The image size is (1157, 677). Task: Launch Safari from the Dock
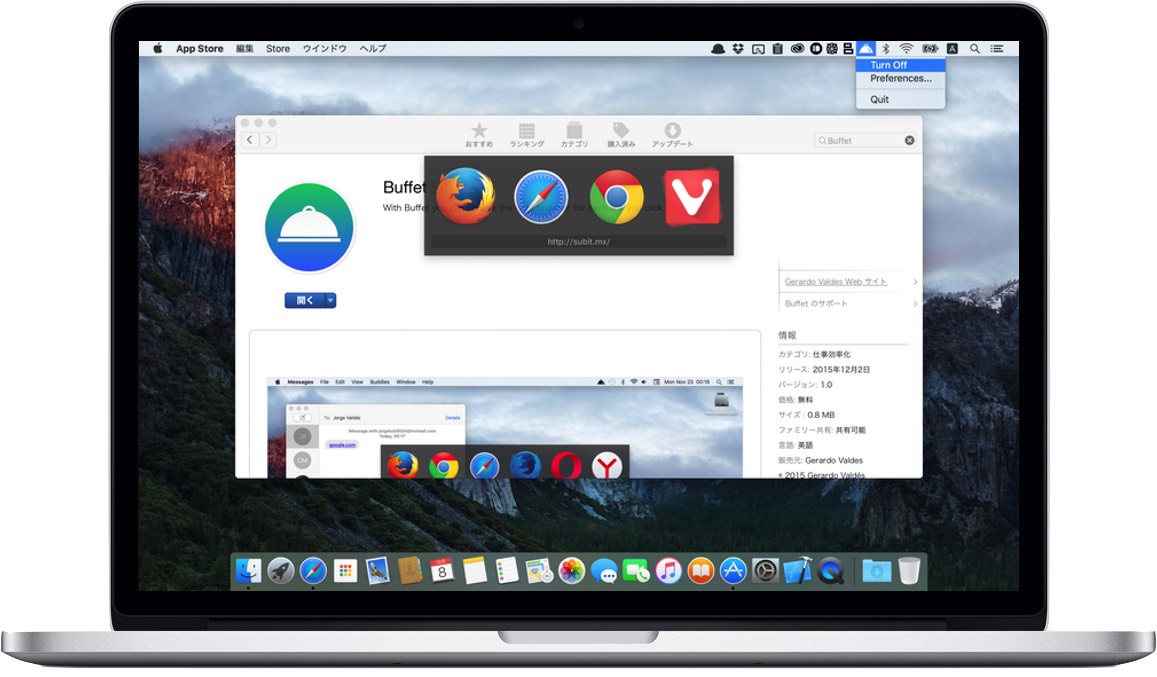click(313, 571)
